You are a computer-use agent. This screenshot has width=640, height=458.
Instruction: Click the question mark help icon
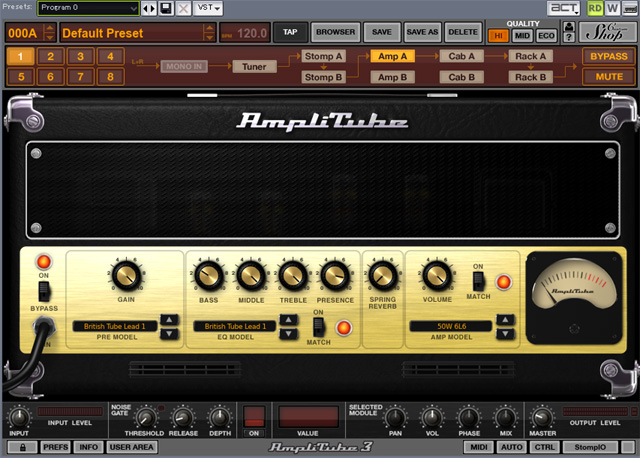[569, 38]
